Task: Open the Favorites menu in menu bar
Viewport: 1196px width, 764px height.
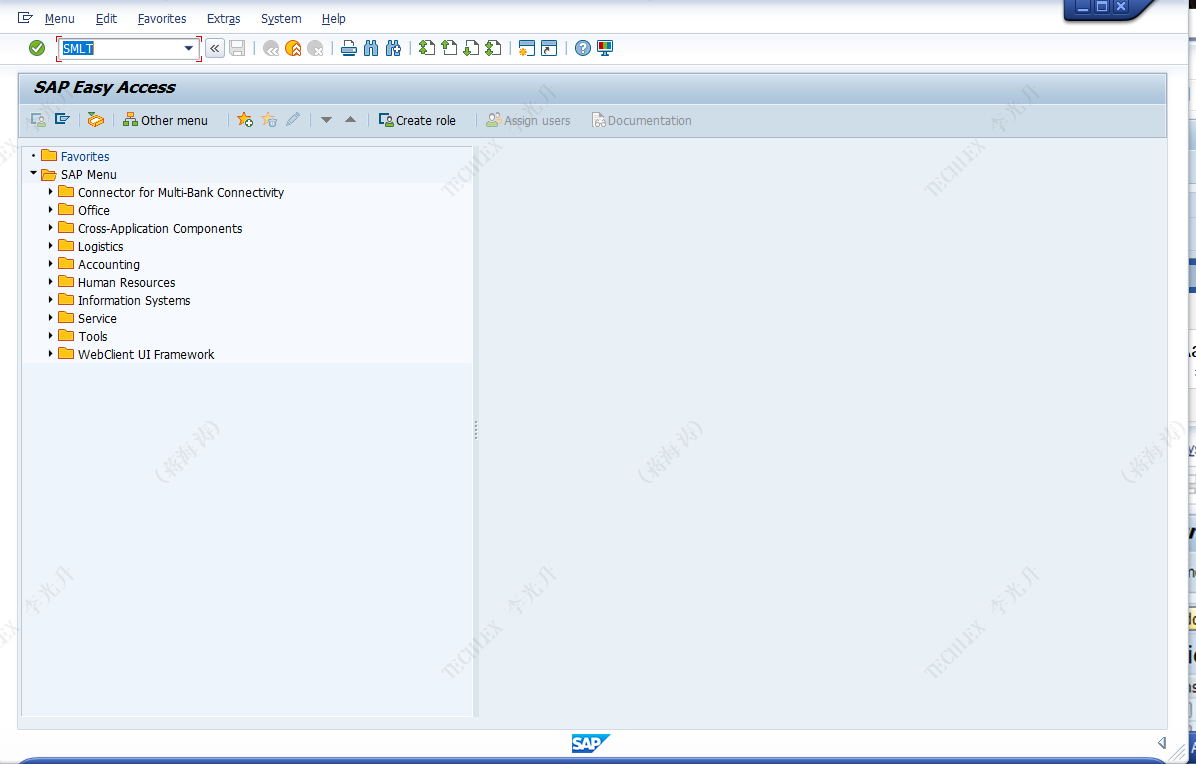Action: pyautogui.click(x=162, y=18)
